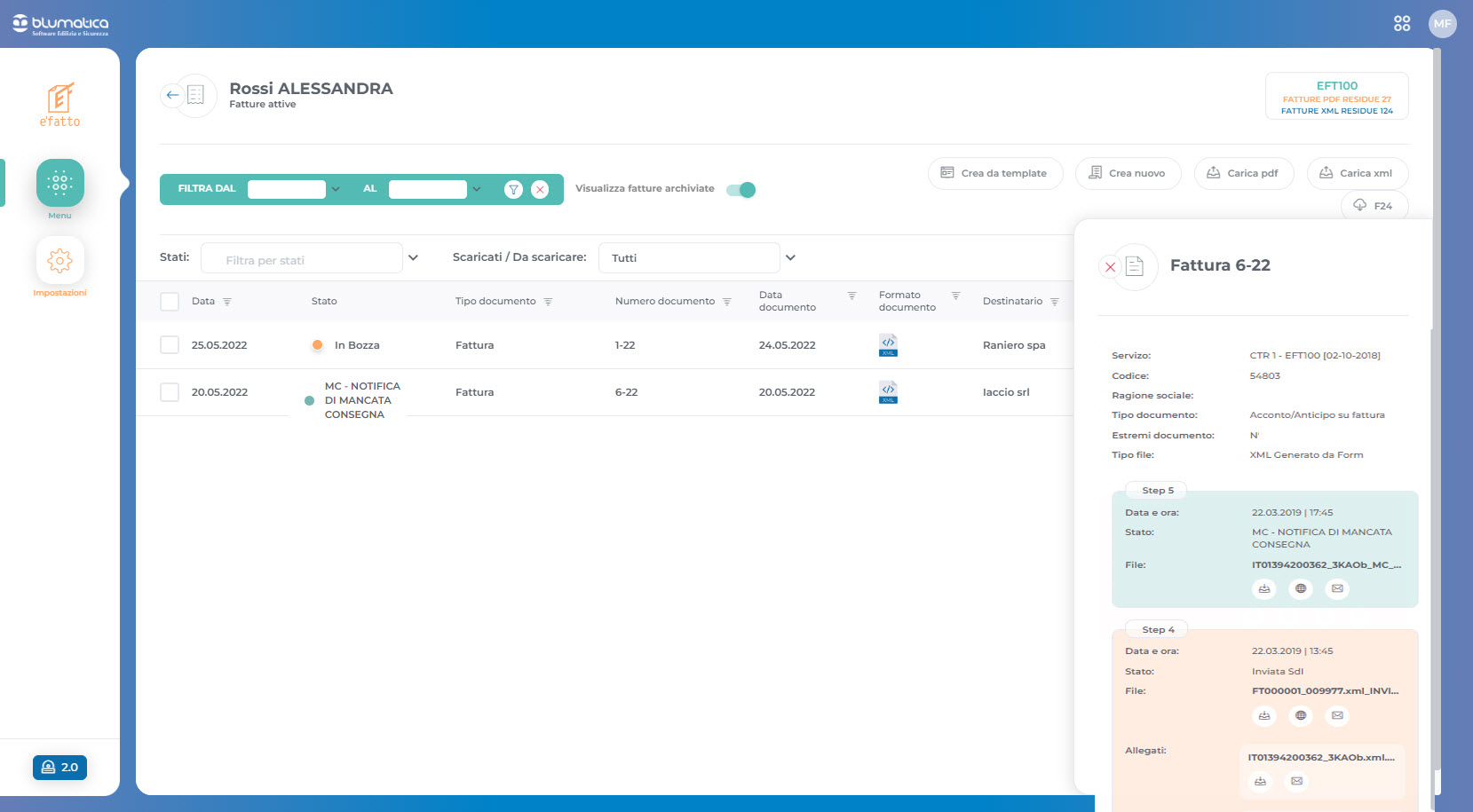The height and width of the screenshot is (812, 1473).
Task: Download the Step 5 file
Action: pos(1263,588)
